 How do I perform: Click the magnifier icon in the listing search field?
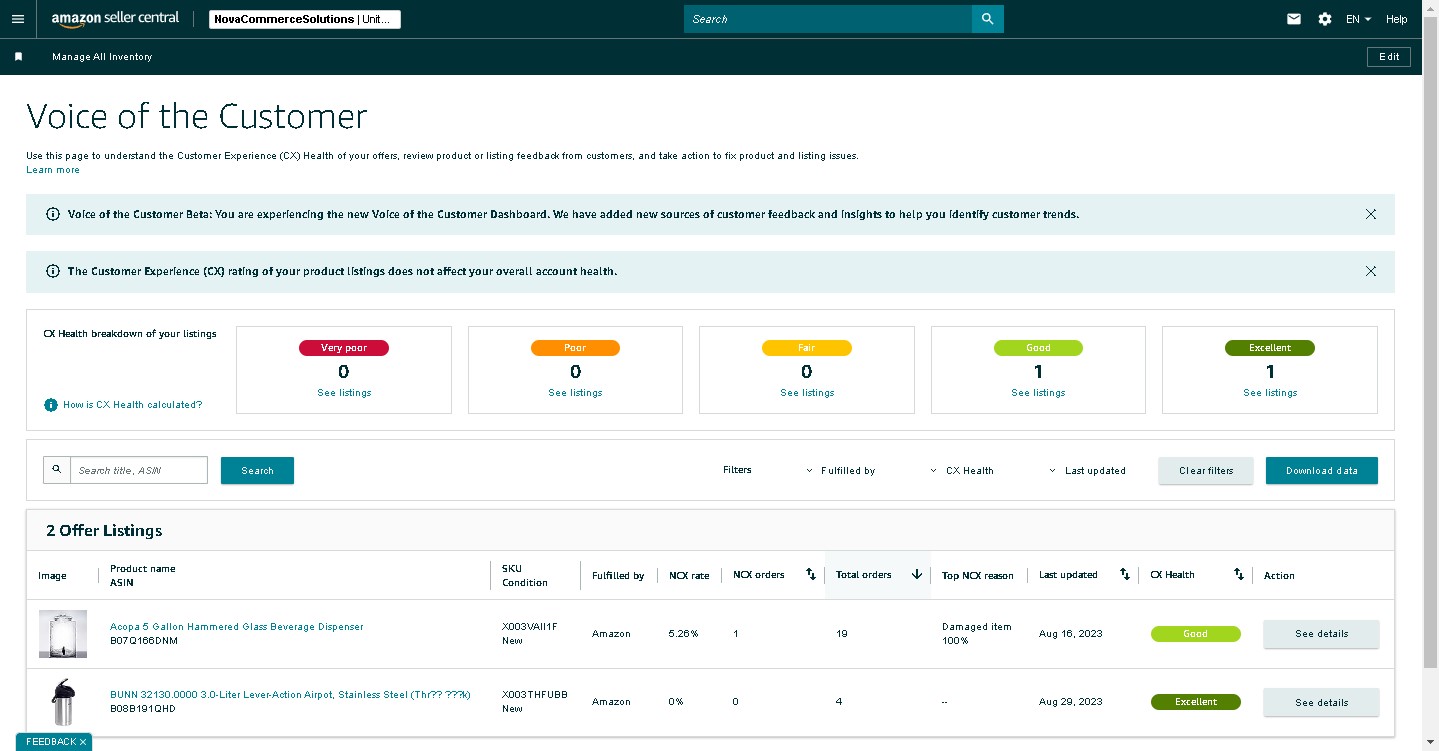click(57, 470)
